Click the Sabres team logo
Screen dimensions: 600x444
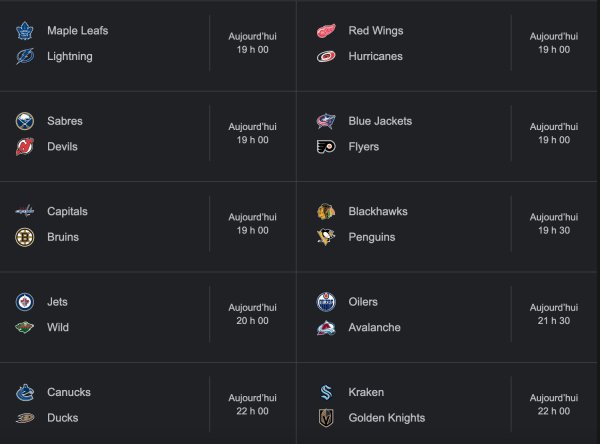(x=25, y=121)
